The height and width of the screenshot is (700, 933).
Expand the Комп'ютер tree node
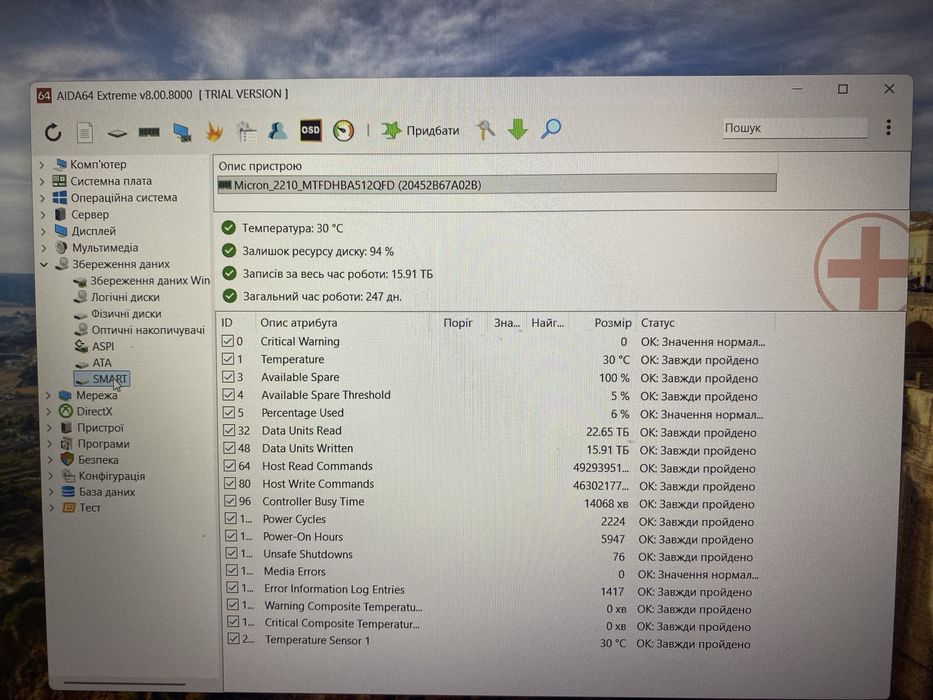click(42, 165)
